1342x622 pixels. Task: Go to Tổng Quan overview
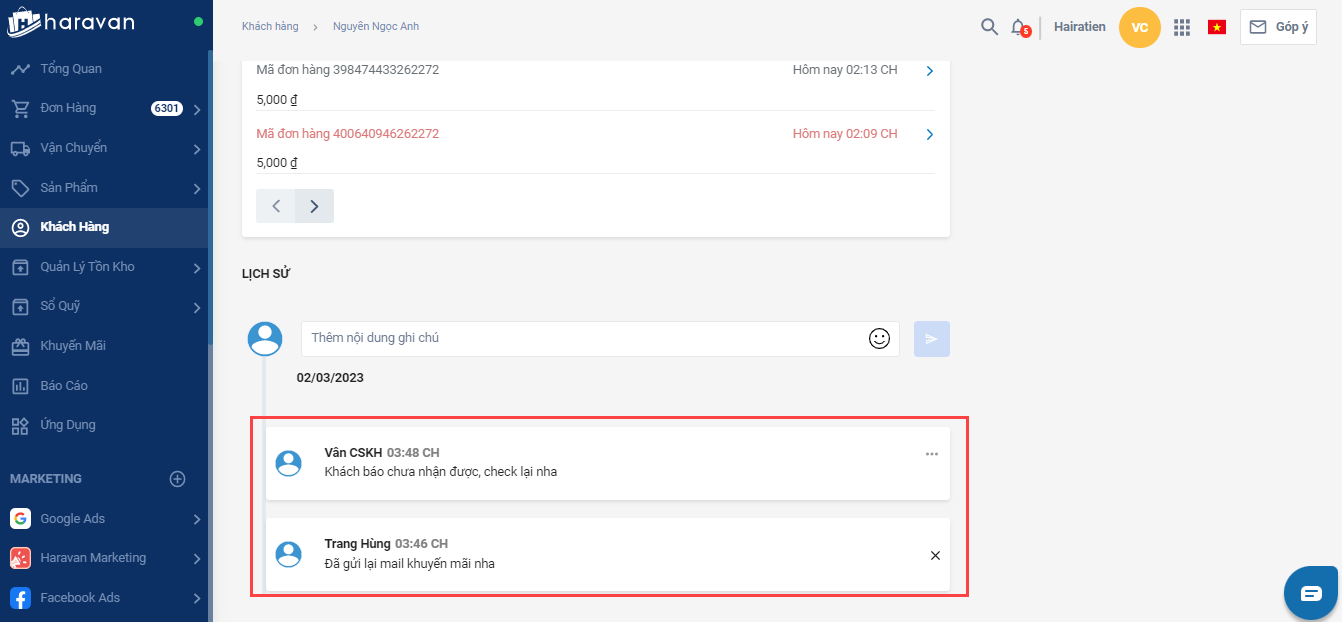(71, 69)
